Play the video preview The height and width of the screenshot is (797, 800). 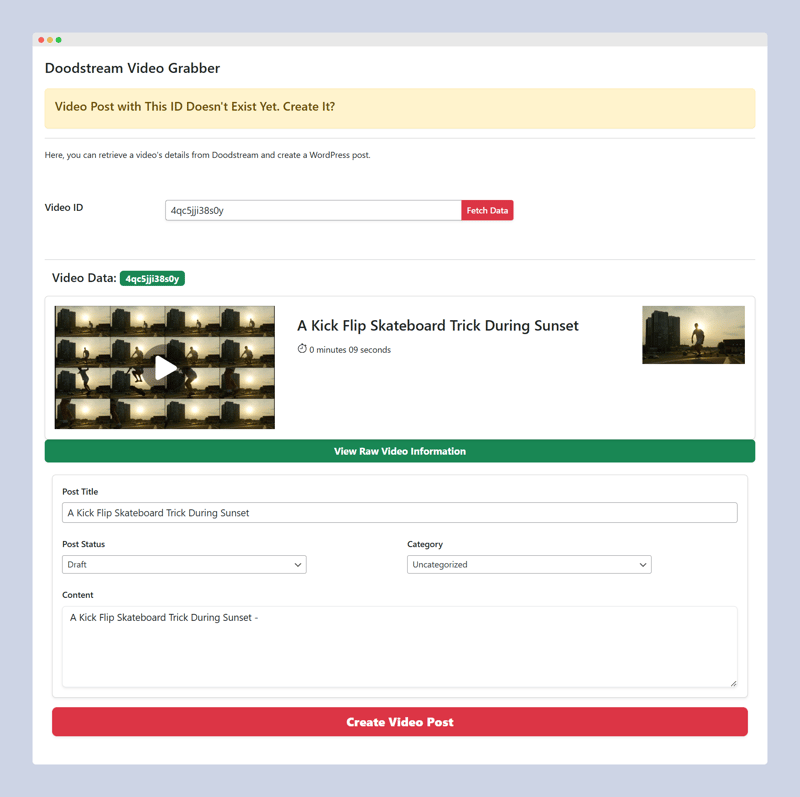(164, 367)
